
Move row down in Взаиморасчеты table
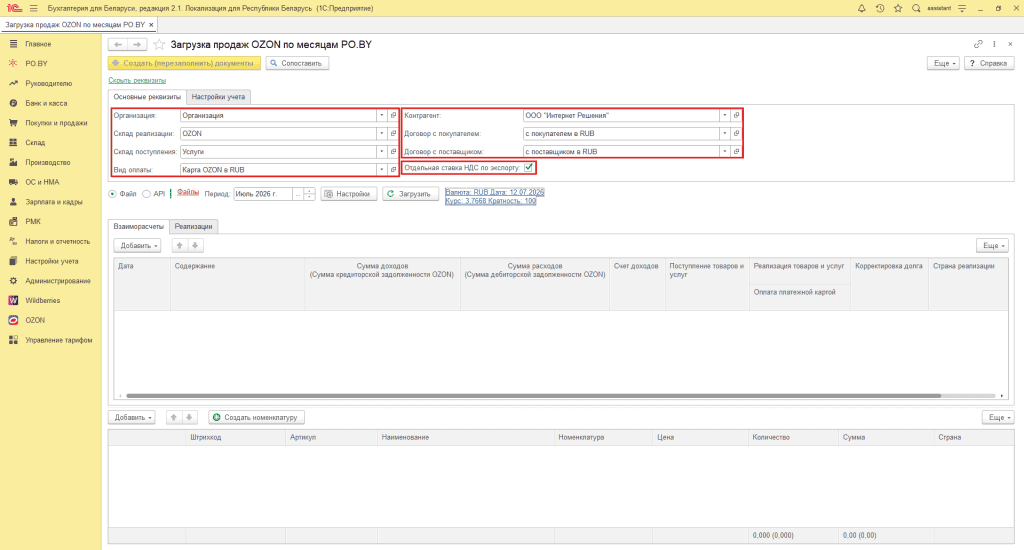[x=195, y=246]
